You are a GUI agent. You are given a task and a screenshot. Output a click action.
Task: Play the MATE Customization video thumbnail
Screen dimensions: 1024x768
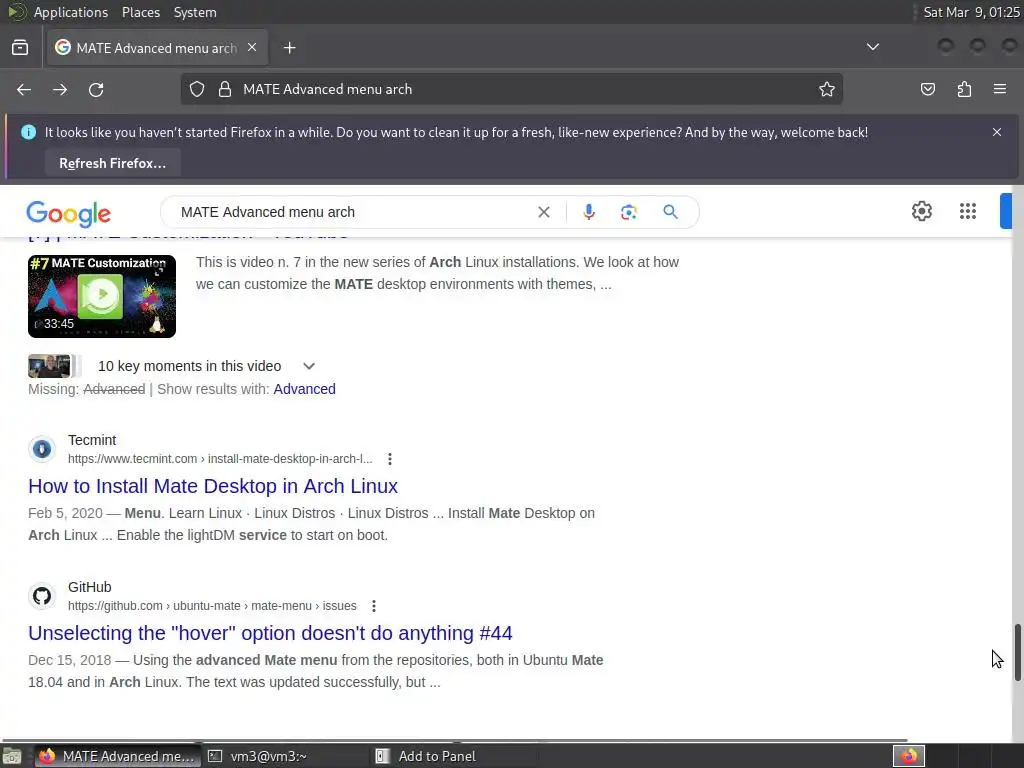tap(102, 296)
